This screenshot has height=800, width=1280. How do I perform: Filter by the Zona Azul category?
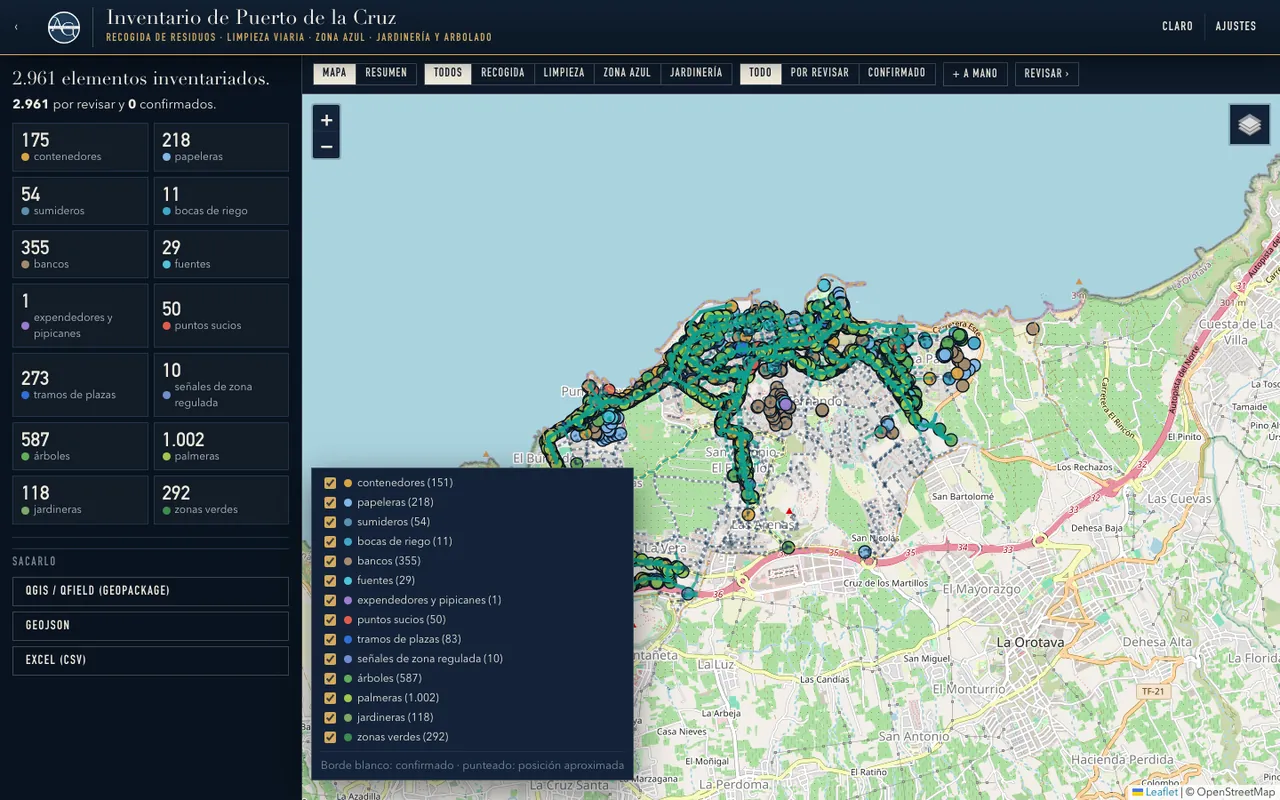pos(627,73)
